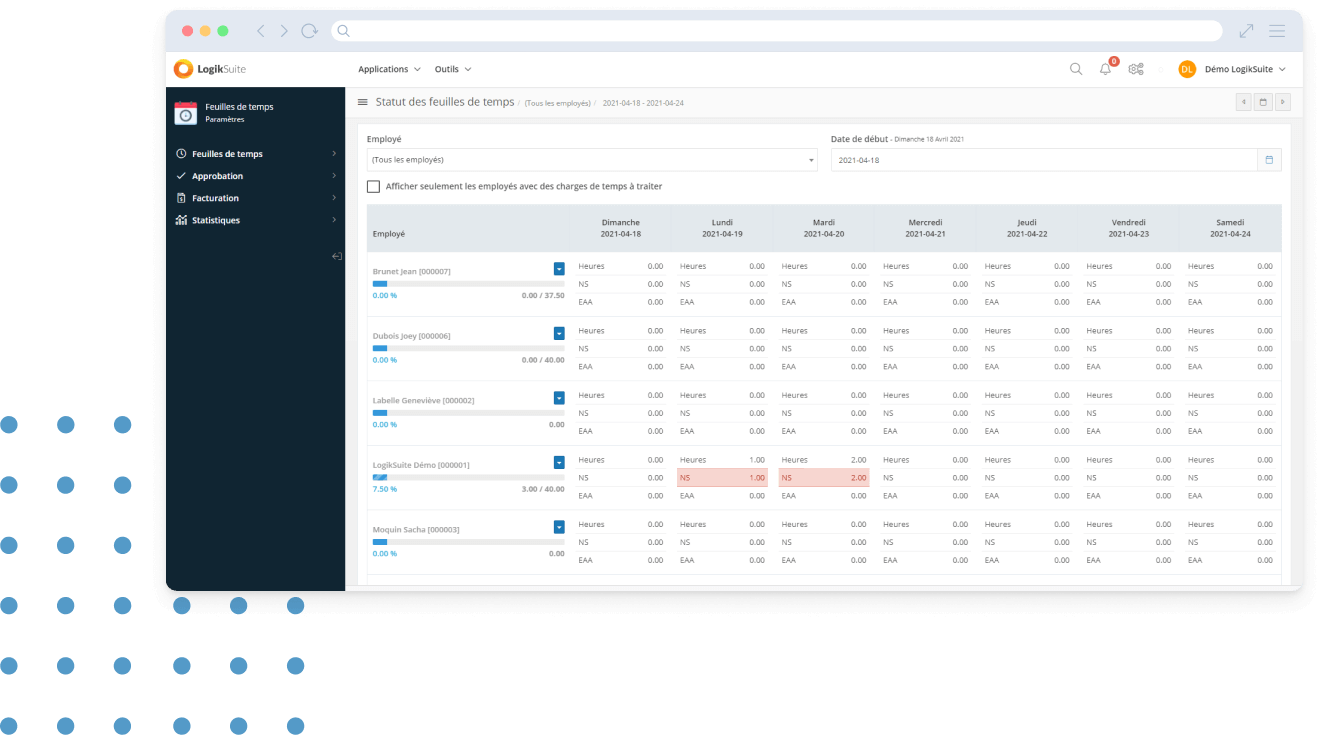Click the calendar button between week arrows

click(x=1263, y=102)
